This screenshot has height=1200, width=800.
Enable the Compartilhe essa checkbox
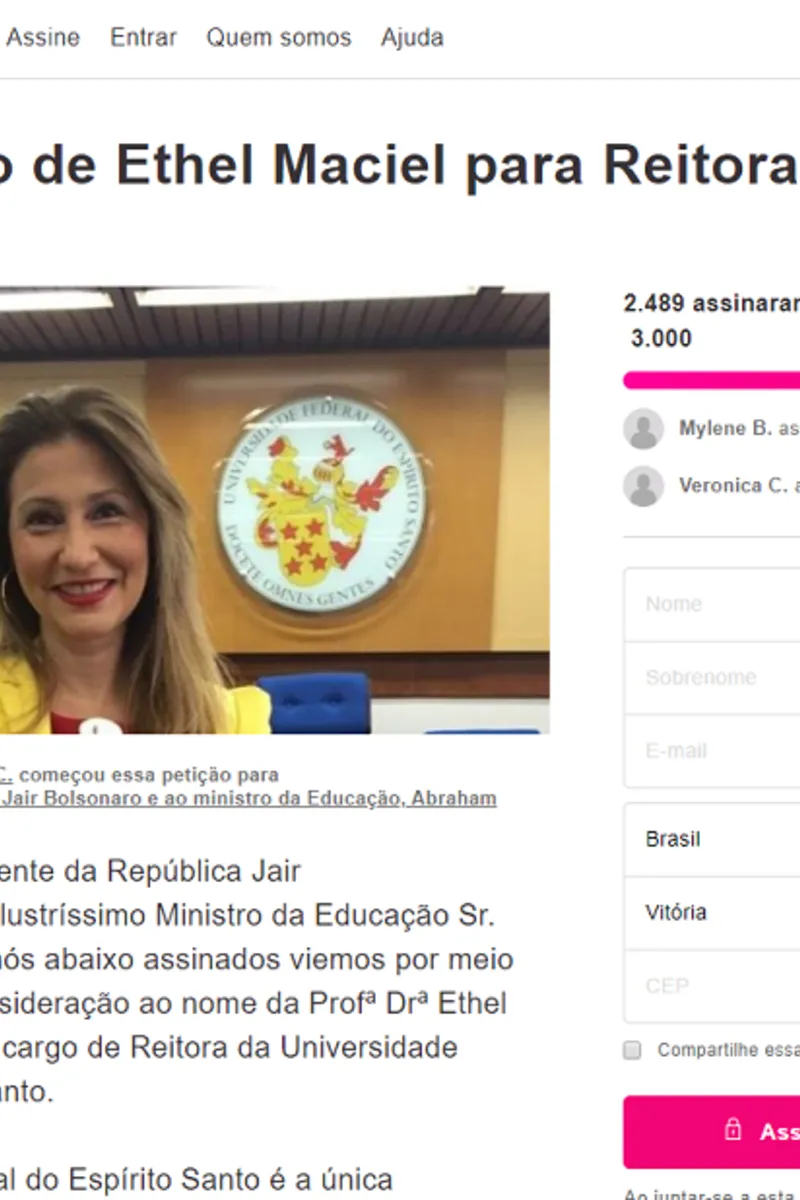(632, 1050)
